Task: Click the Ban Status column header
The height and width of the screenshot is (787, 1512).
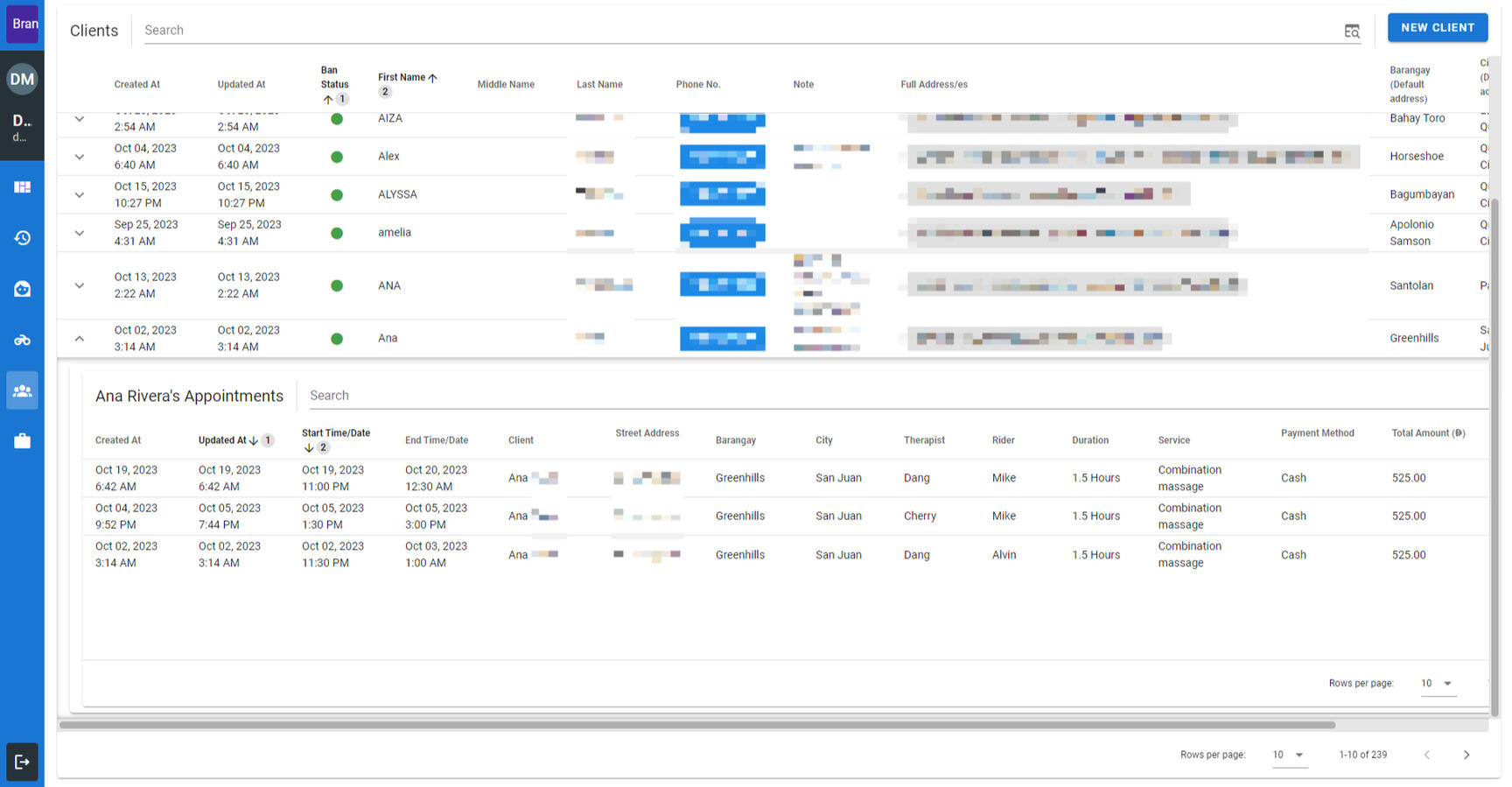Action: (333, 78)
